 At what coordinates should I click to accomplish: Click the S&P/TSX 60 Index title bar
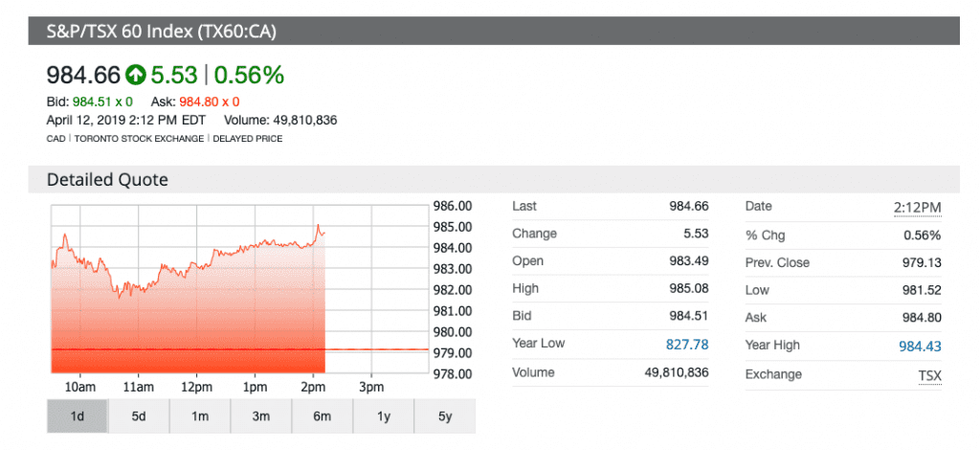tap(160, 31)
